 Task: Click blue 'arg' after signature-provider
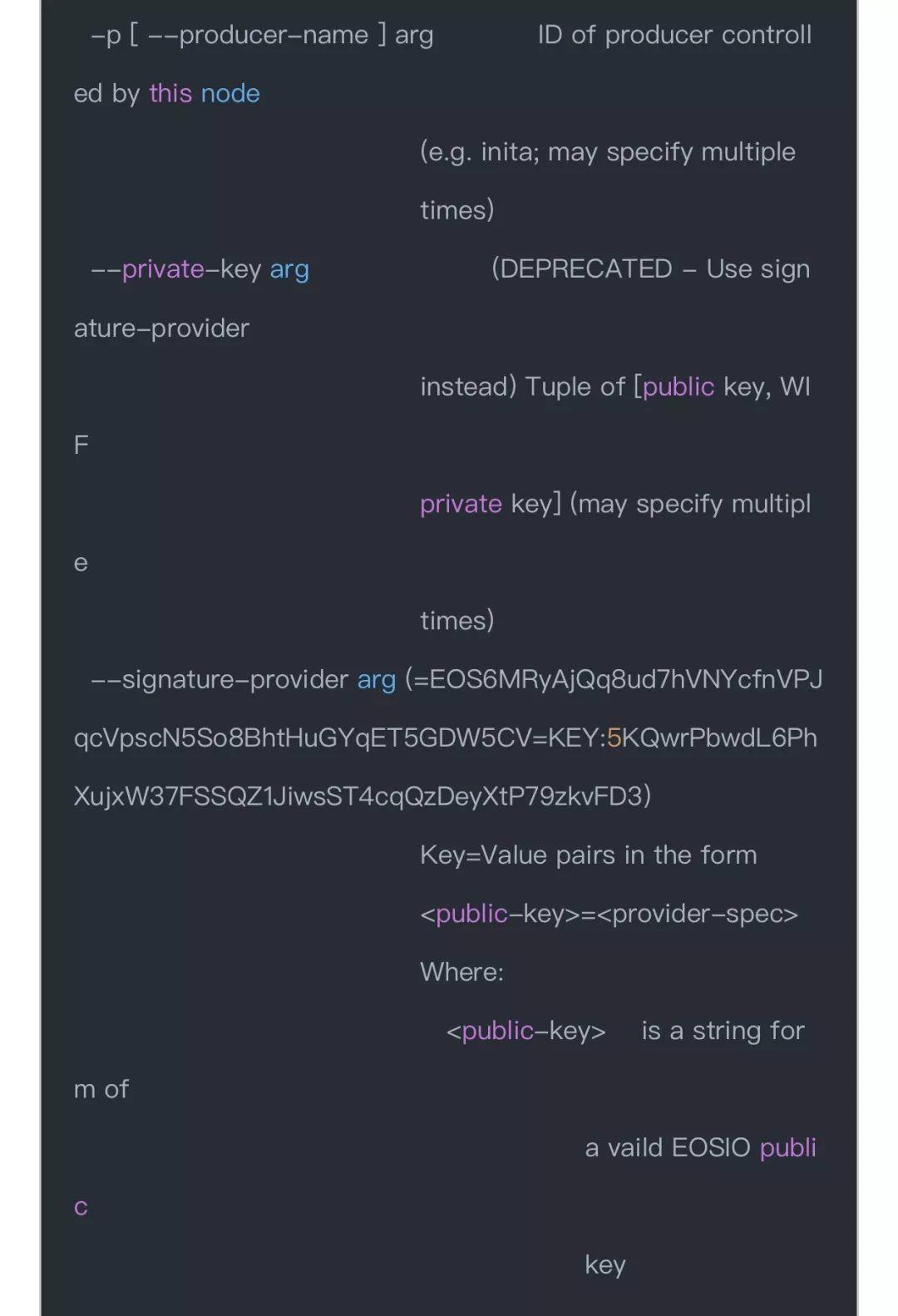[x=377, y=680]
